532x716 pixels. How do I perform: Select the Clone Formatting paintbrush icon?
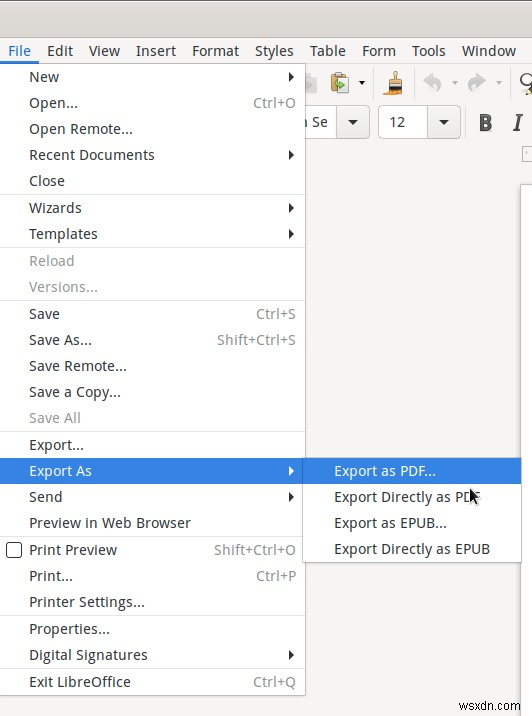tap(393, 83)
